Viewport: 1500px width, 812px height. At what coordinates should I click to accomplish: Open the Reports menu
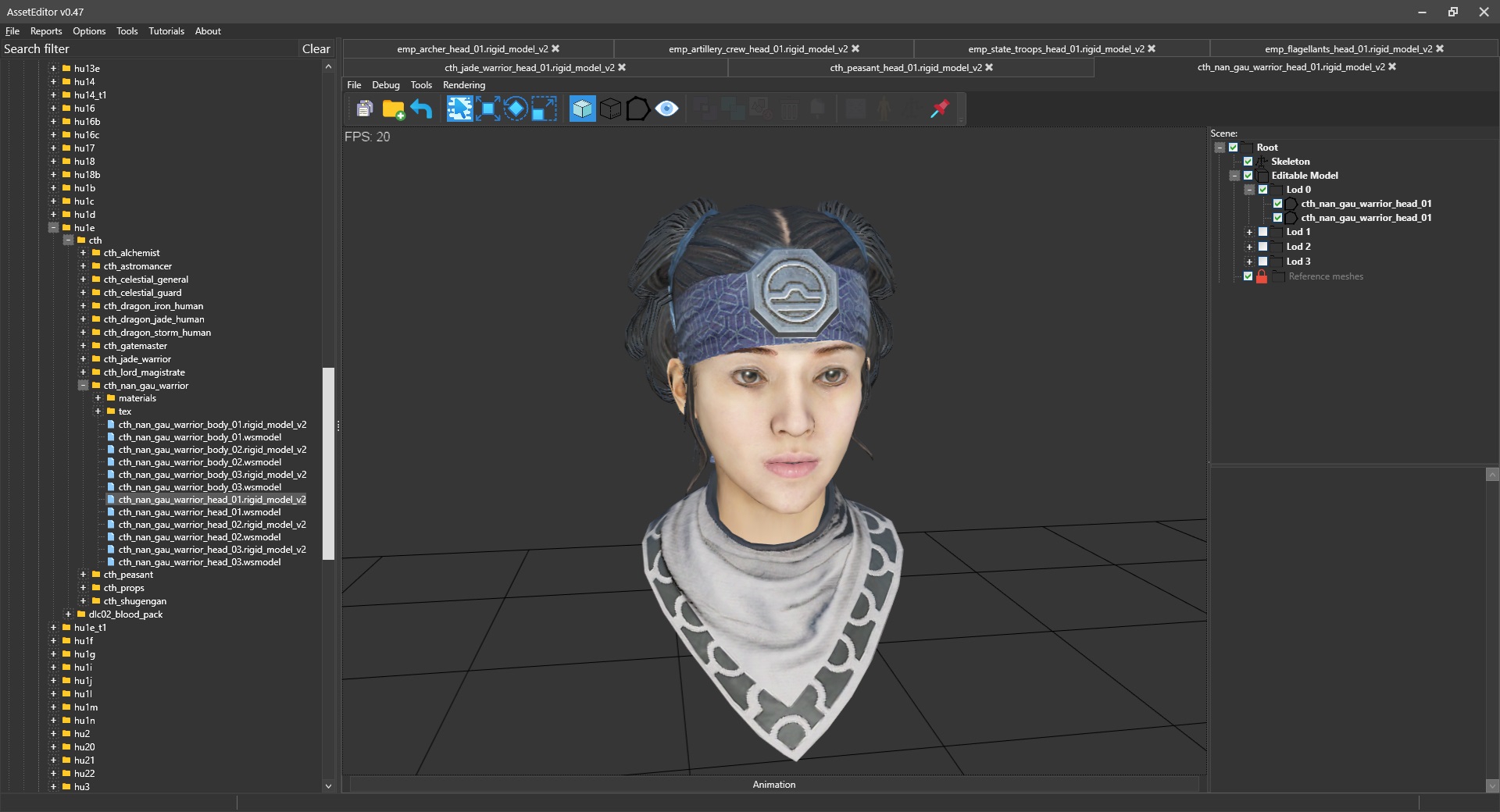[46, 31]
